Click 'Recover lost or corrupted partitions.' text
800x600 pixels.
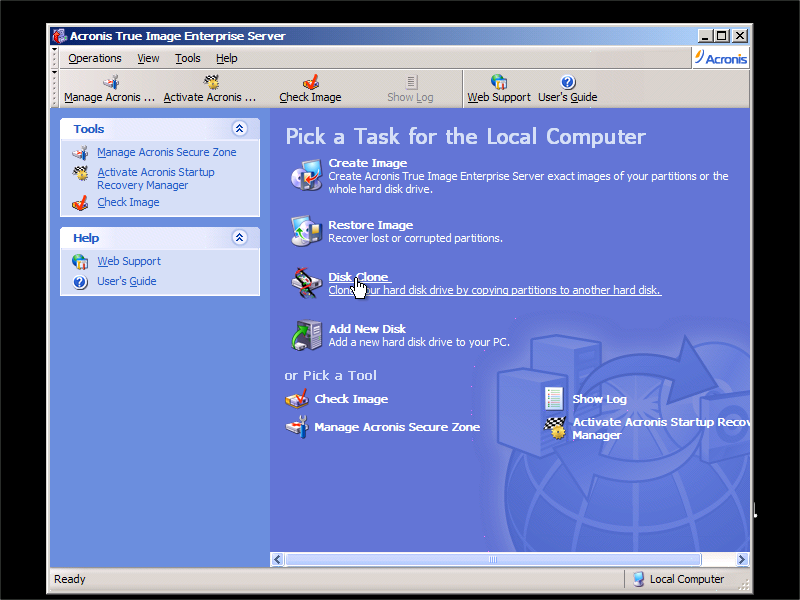(x=415, y=238)
